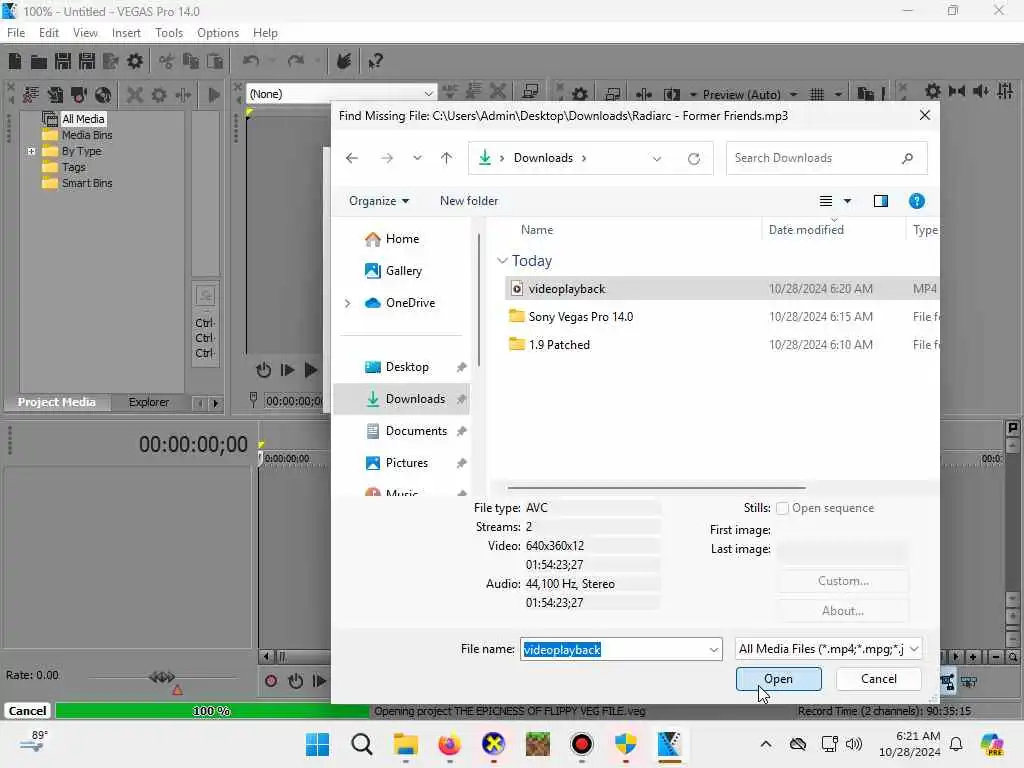Image resolution: width=1024 pixels, height=768 pixels.
Task: Collapse the Today group
Action: click(x=502, y=261)
